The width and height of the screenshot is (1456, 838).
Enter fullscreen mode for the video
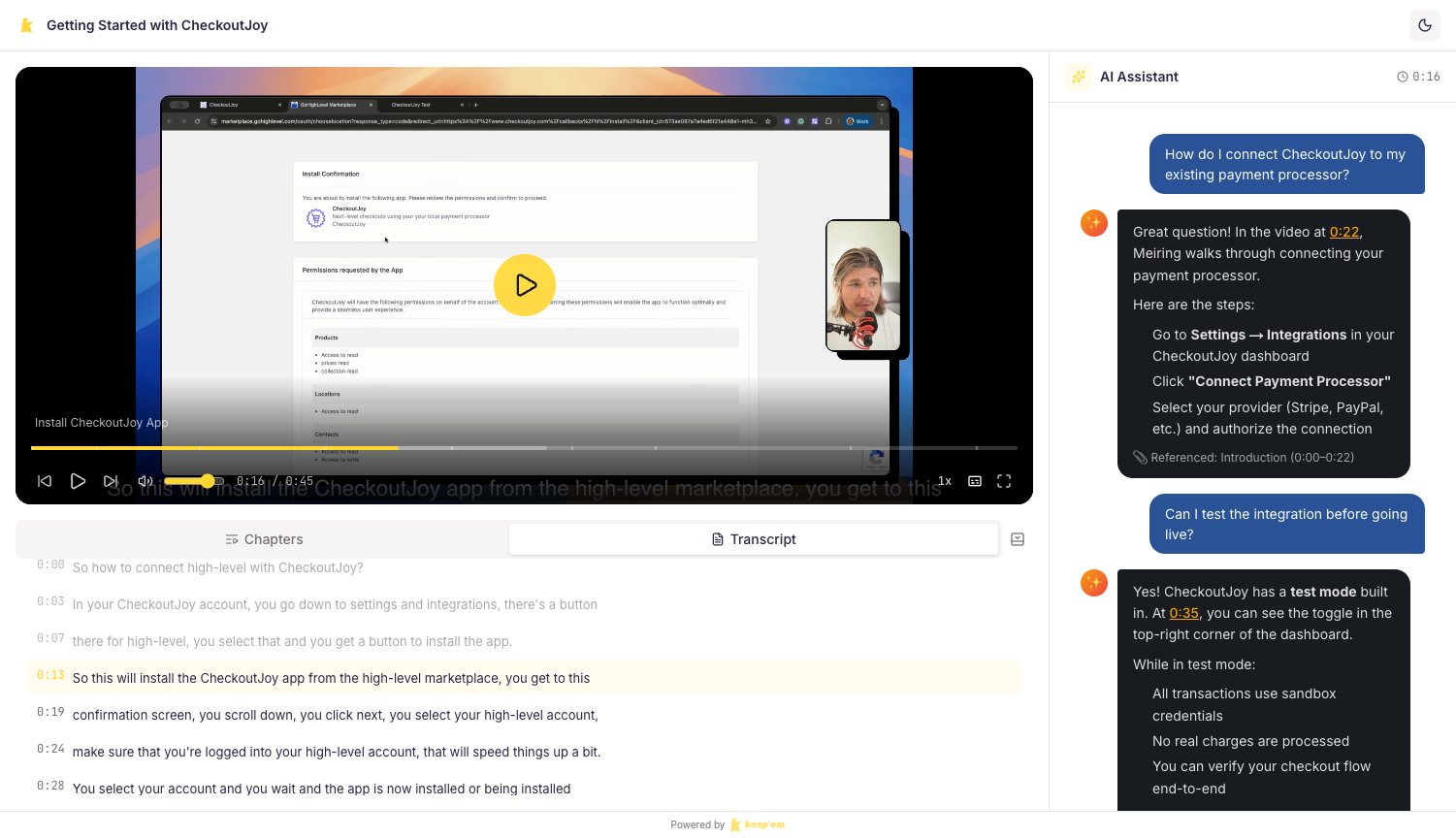[1004, 480]
